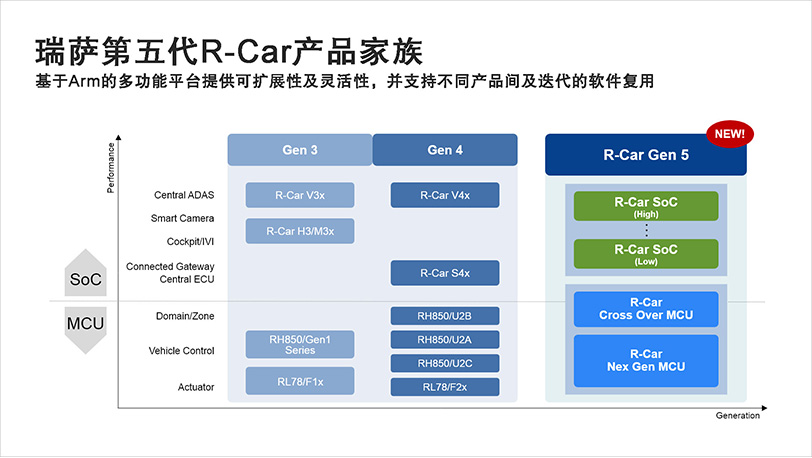This screenshot has width=812, height=458.
Task: Click the MCU downward arrow shape
Action: (85, 330)
